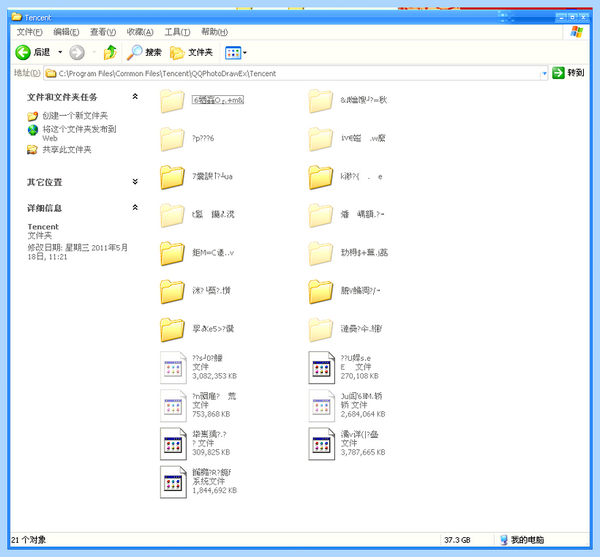600x557 pixels.
Task: Click the folder icon in the address bar
Action: pyautogui.click(x=51, y=73)
